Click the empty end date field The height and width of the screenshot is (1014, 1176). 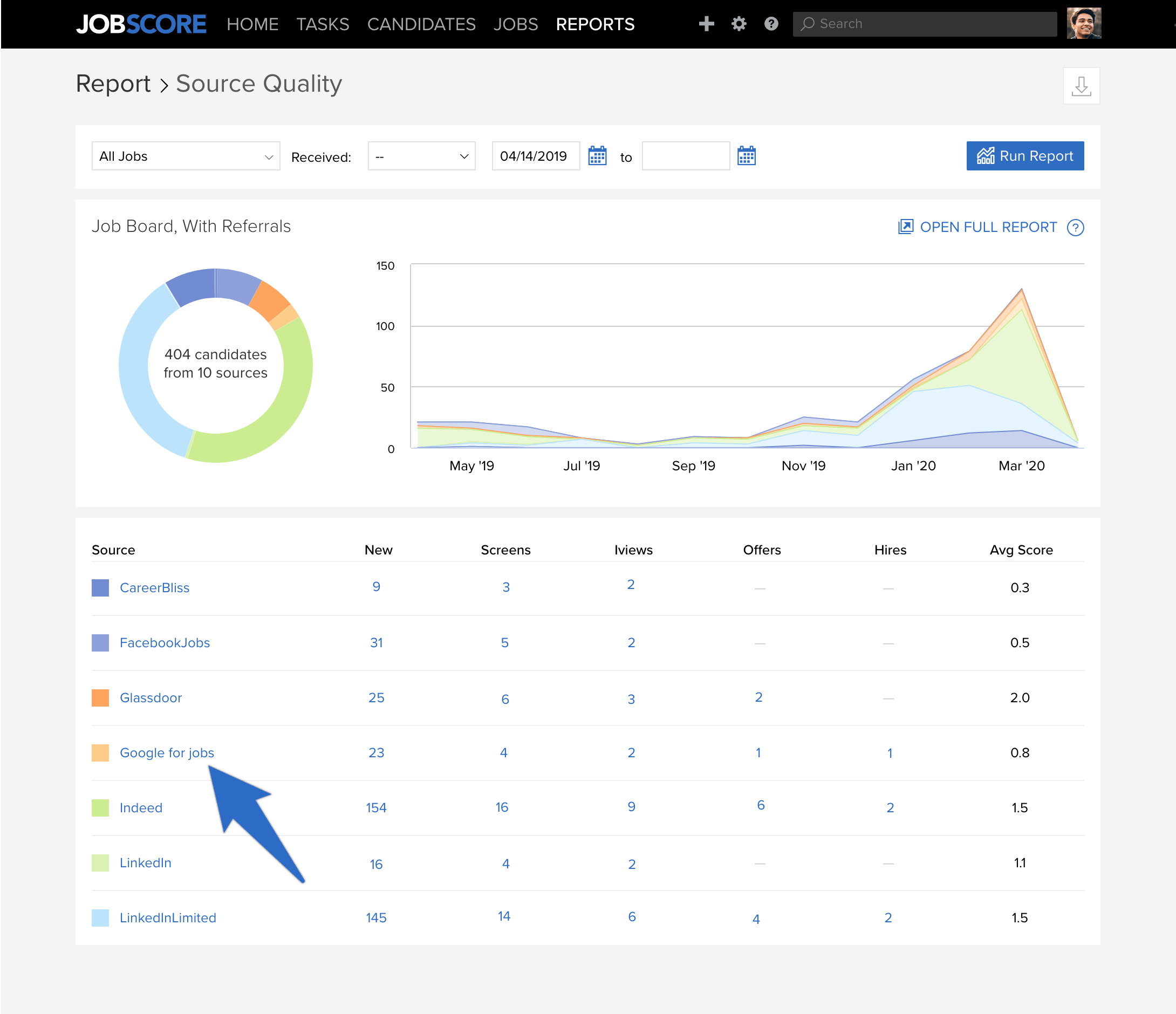coord(685,156)
